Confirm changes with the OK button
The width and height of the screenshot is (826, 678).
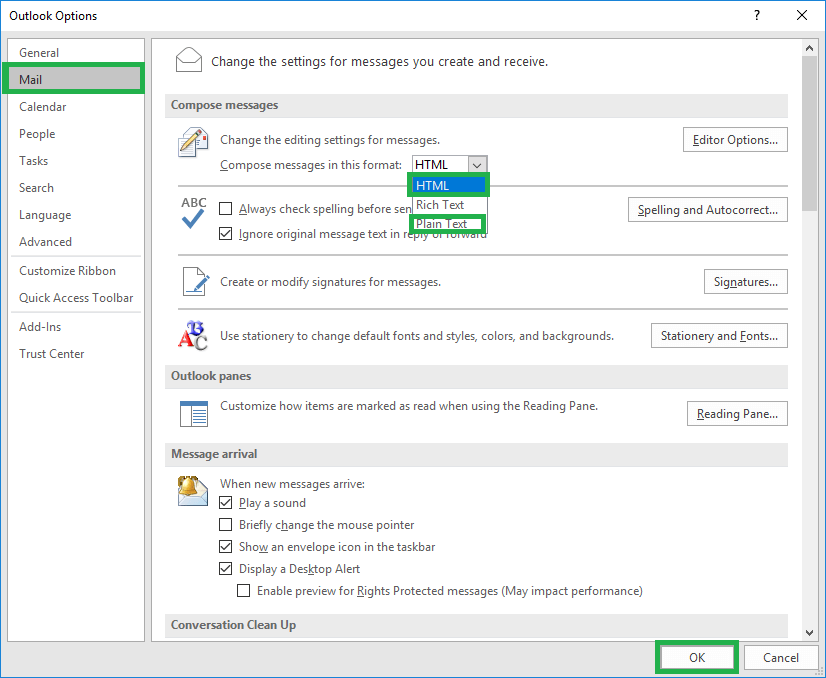pyautogui.click(x=696, y=657)
